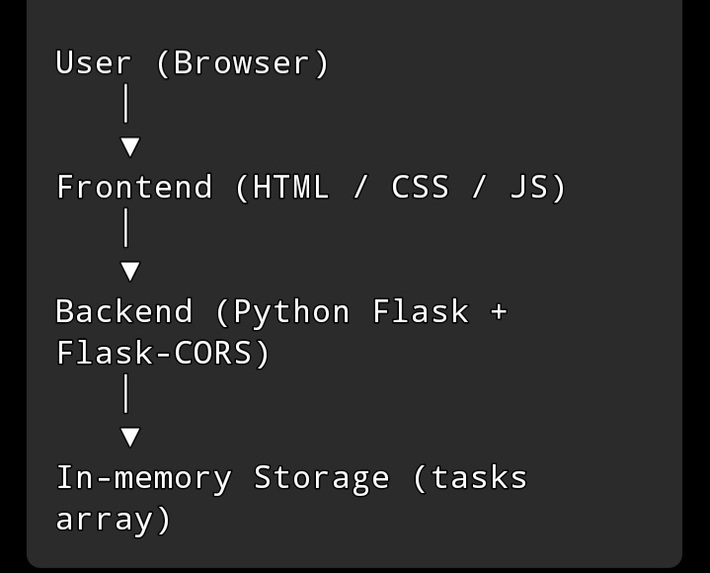
Task: Click the arrowhead below User (Browser)
Action: pos(130,147)
